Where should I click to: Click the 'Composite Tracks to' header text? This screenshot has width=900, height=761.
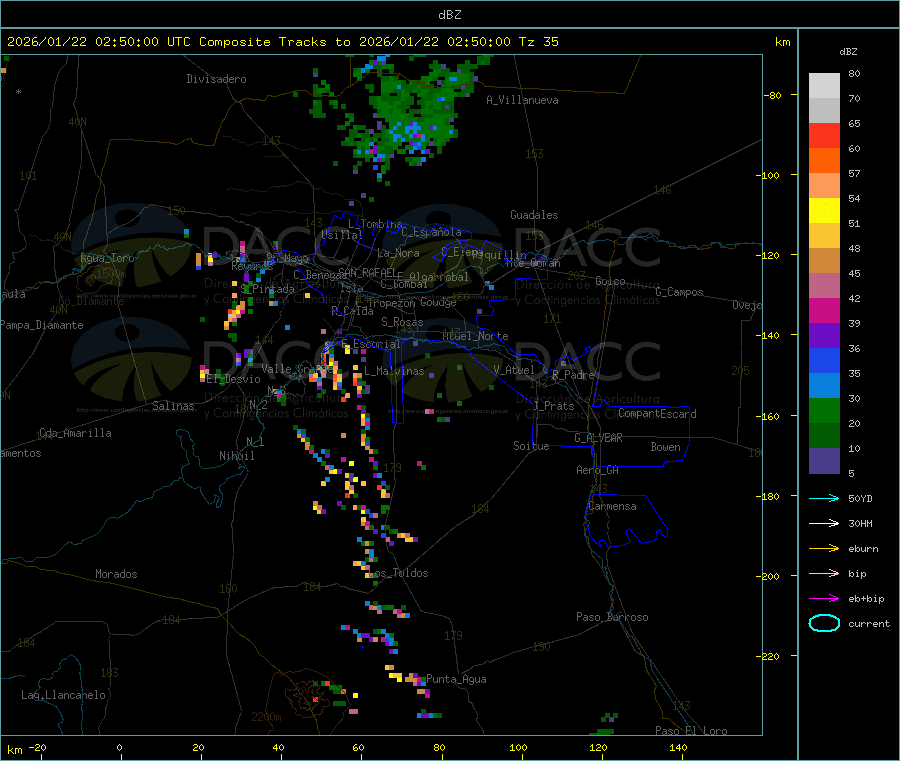coord(275,42)
